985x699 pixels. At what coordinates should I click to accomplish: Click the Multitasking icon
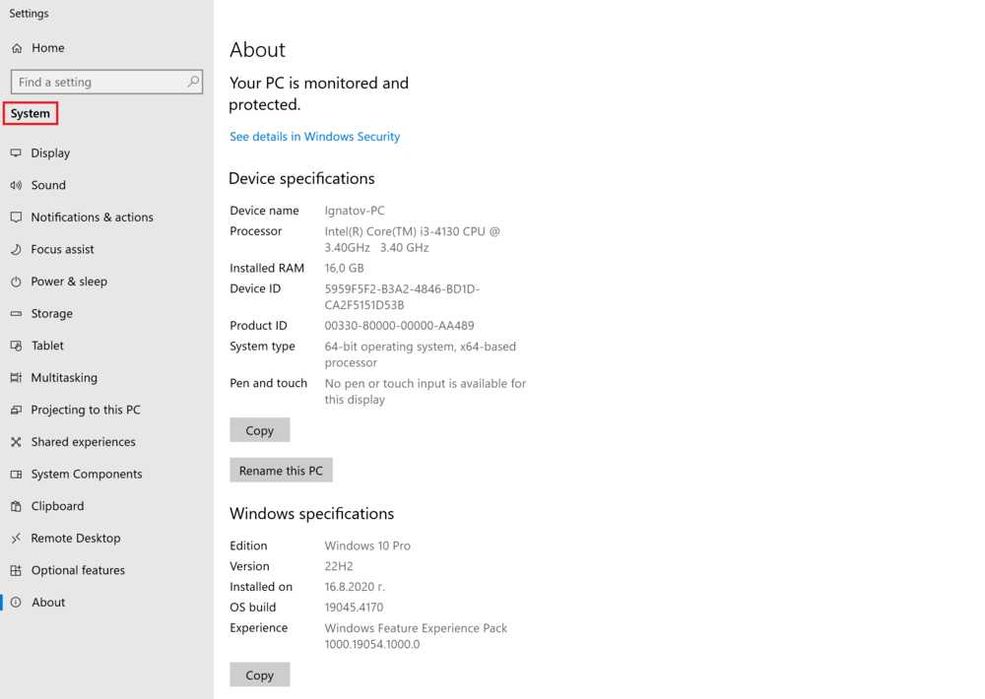point(16,377)
